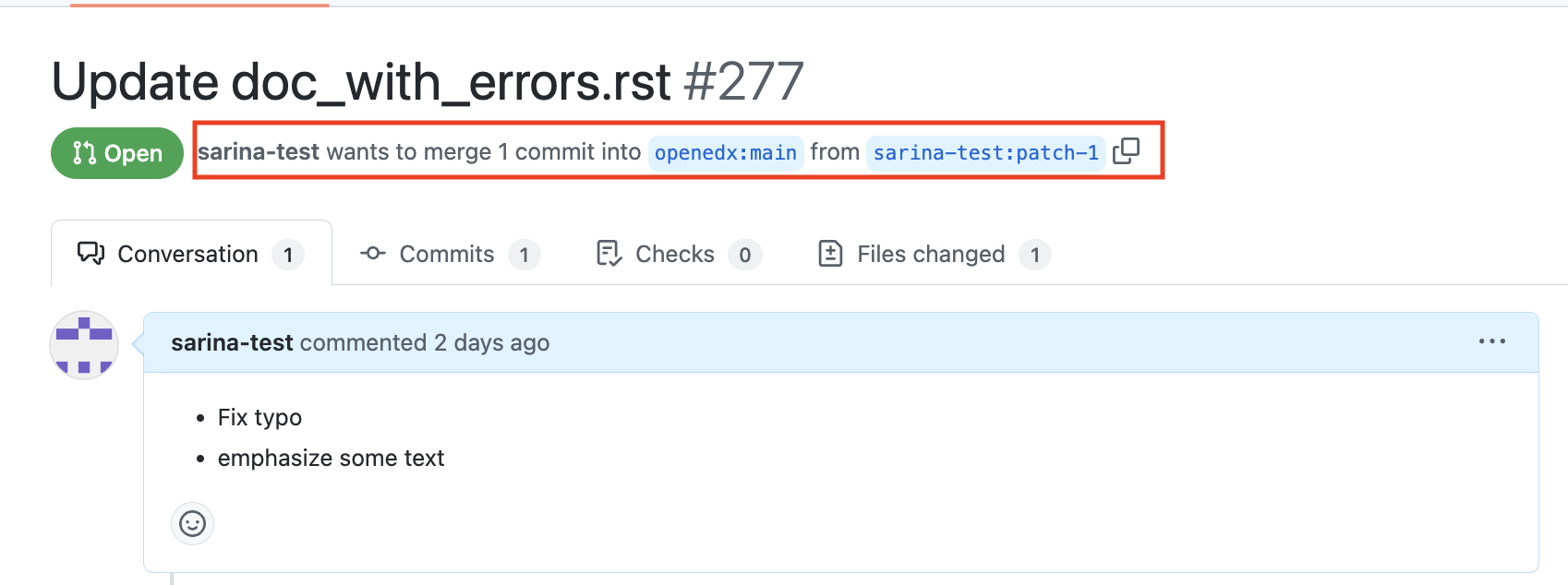
Task: Click the Commits tab icon
Action: pyautogui.click(x=372, y=253)
